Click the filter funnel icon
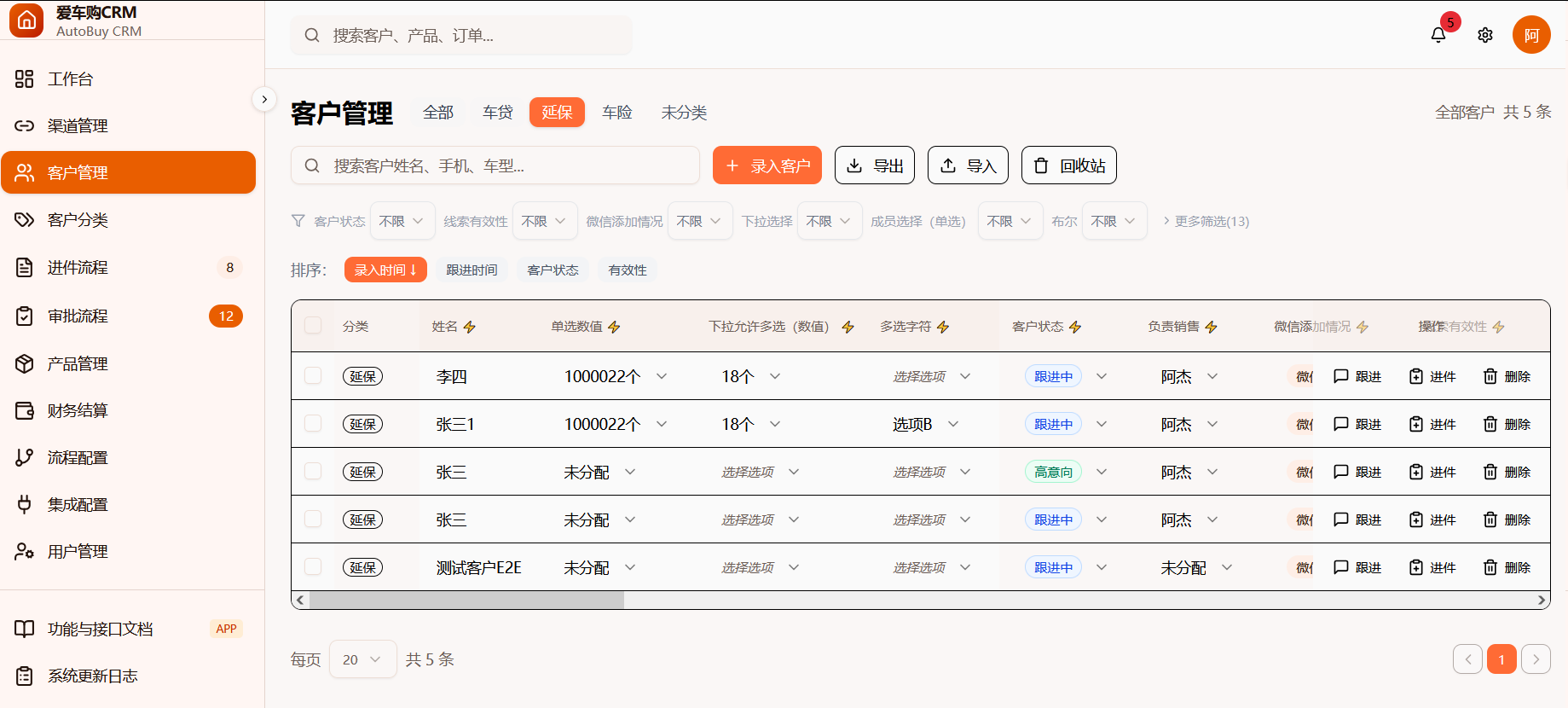 298,221
